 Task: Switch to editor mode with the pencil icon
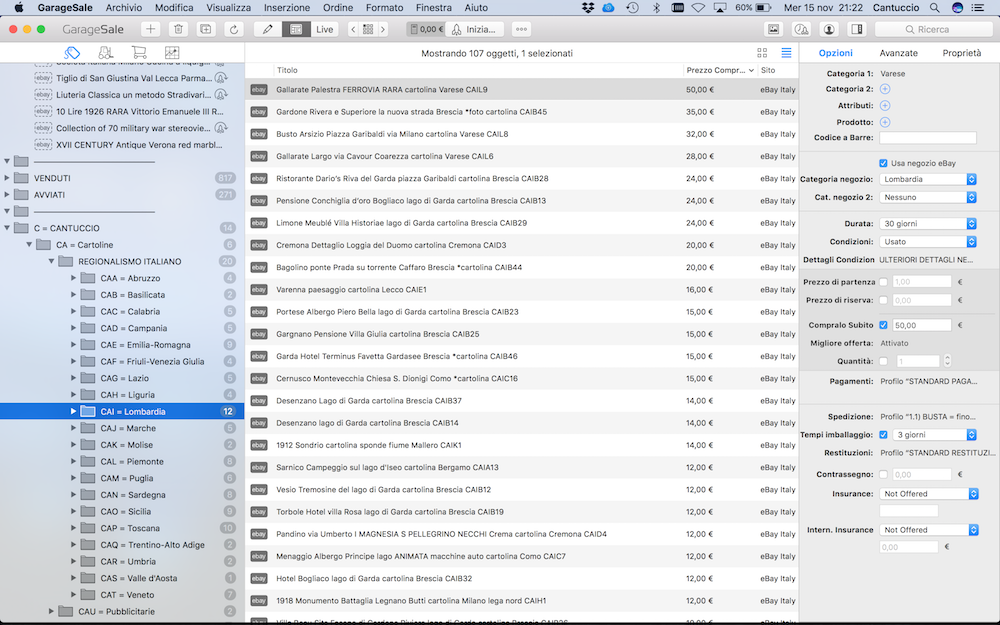268,29
